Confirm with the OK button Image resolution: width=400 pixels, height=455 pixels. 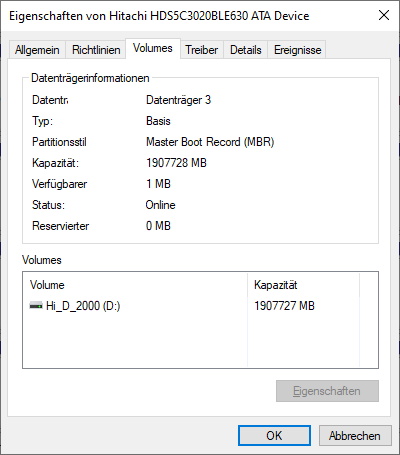tap(274, 435)
